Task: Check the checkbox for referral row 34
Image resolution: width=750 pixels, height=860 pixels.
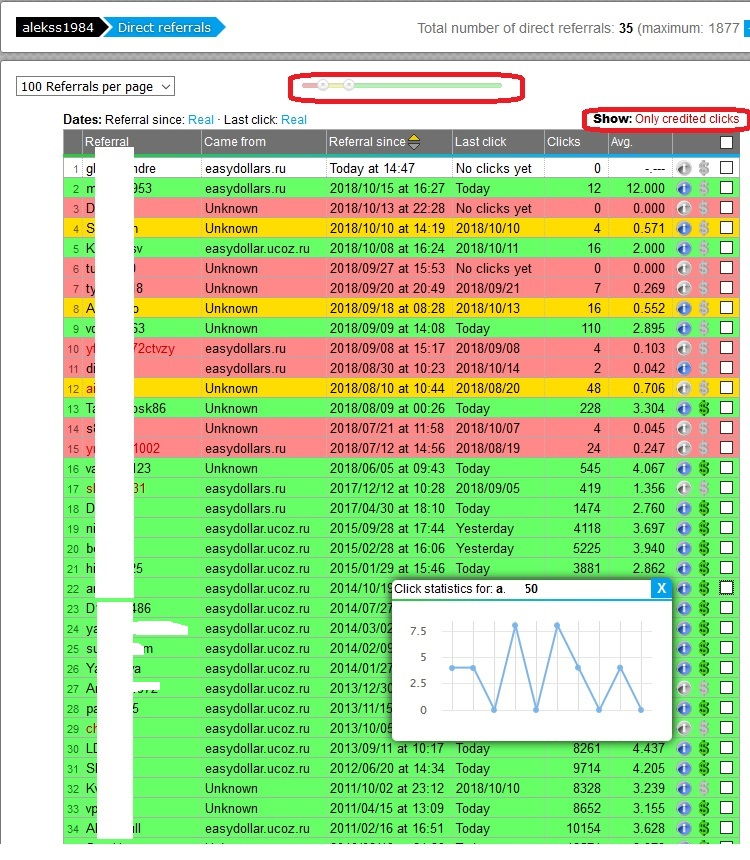Action: [x=726, y=828]
